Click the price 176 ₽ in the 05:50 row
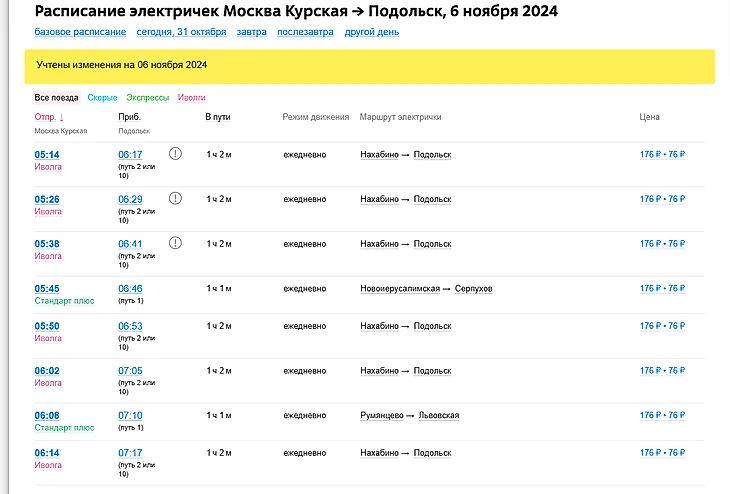 (x=650, y=326)
